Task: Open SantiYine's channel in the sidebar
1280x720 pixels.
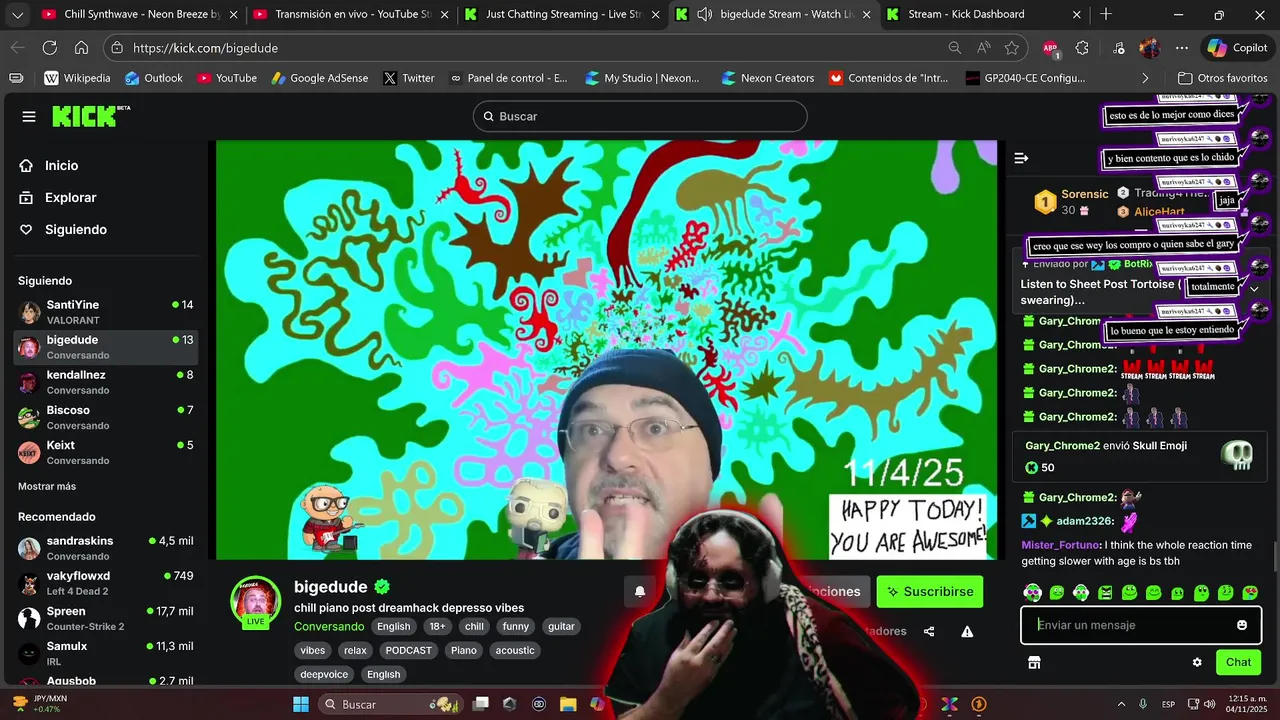Action: coord(108,312)
